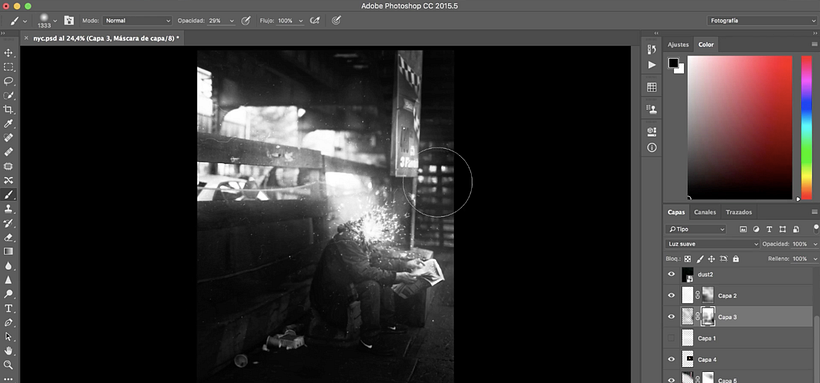Select the nyc.psd document tab

pyautogui.click(x=102, y=38)
